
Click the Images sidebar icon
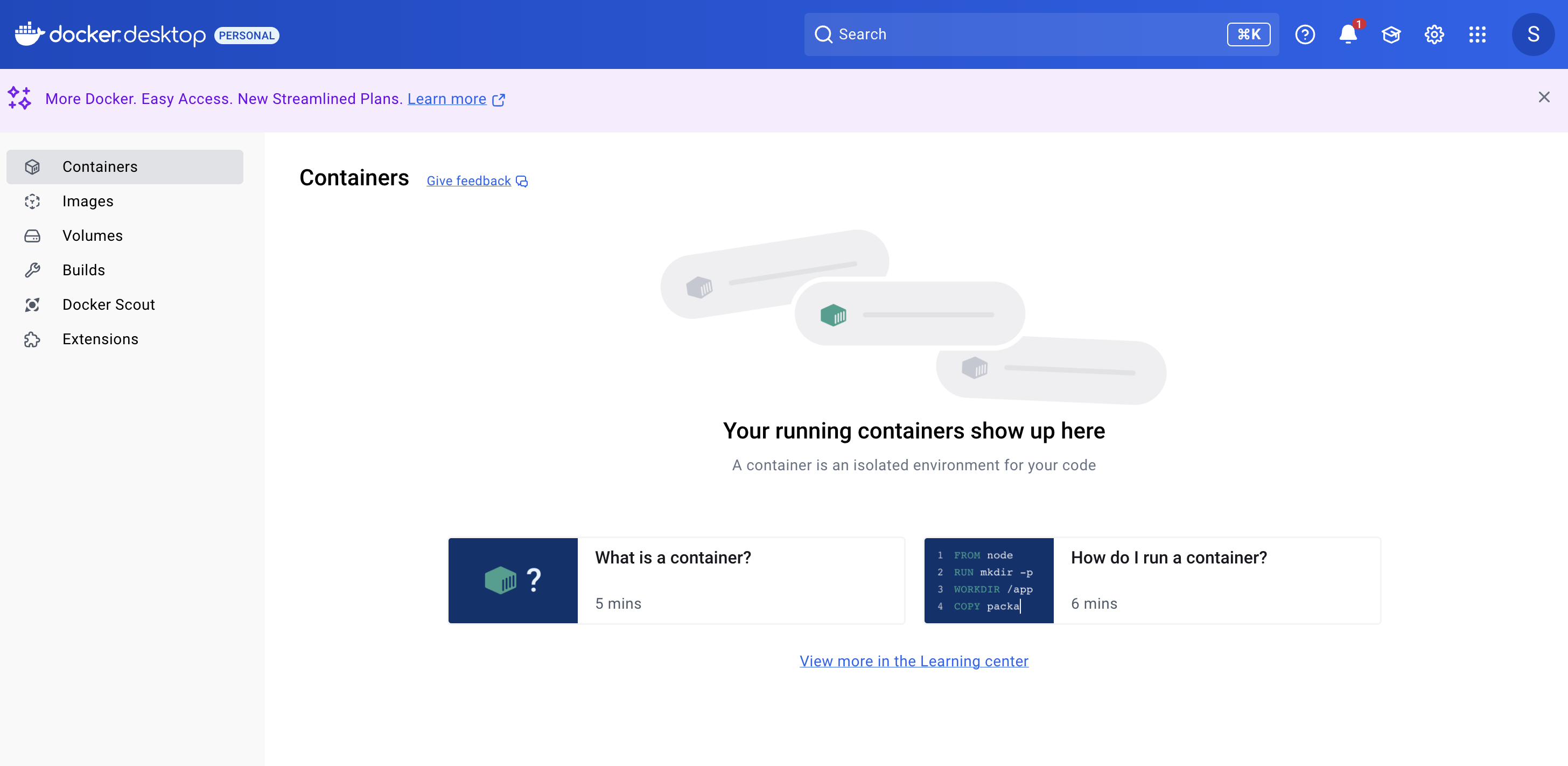click(x=32, y=201)
